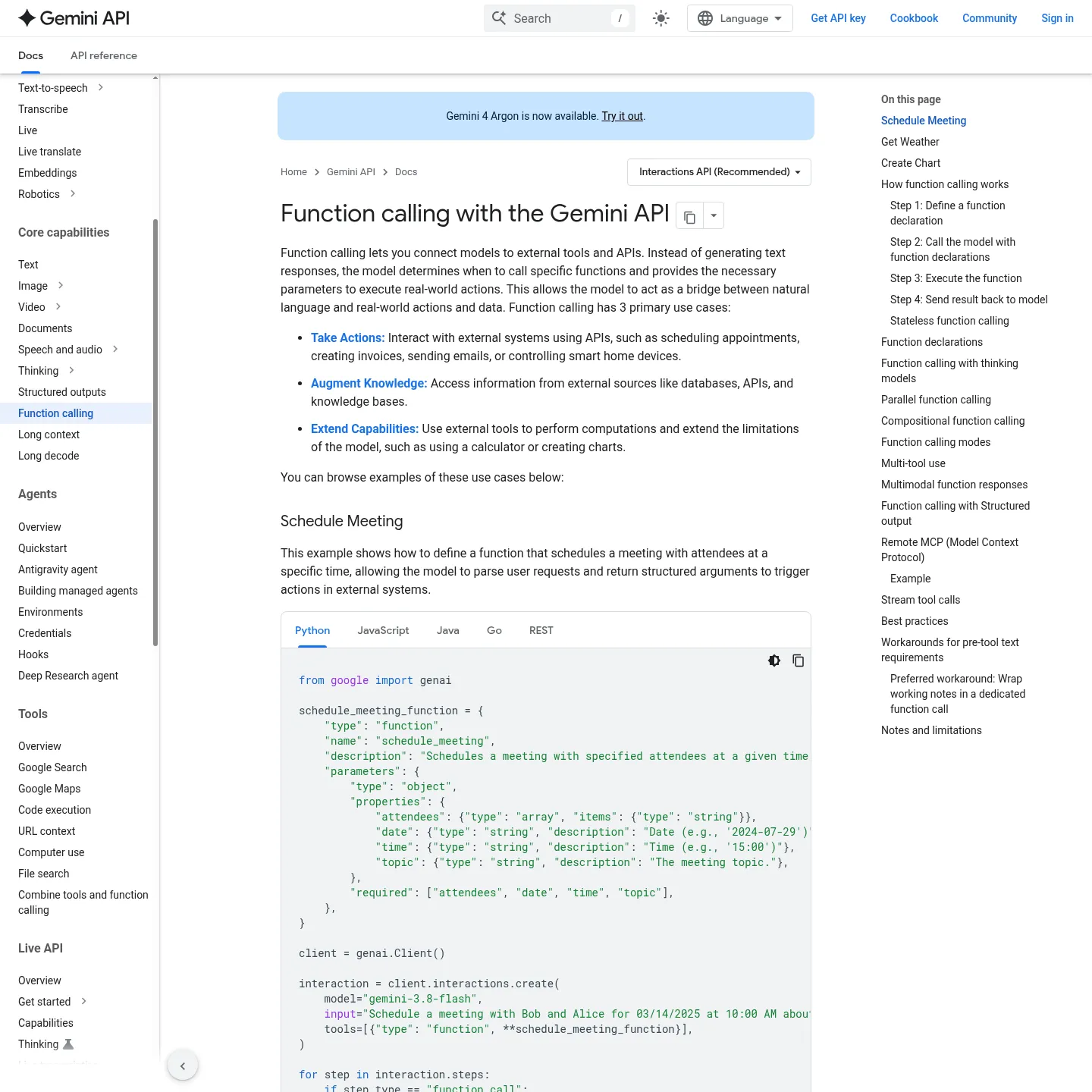Click the left sidebar scrollbar
Viewport: 1092px width, 1092px height.
[x=155, y=432]
